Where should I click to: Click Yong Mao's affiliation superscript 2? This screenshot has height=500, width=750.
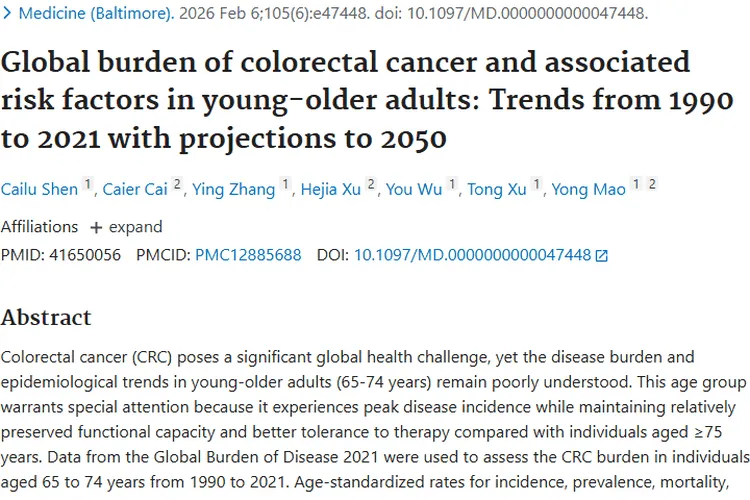point(651,184)
